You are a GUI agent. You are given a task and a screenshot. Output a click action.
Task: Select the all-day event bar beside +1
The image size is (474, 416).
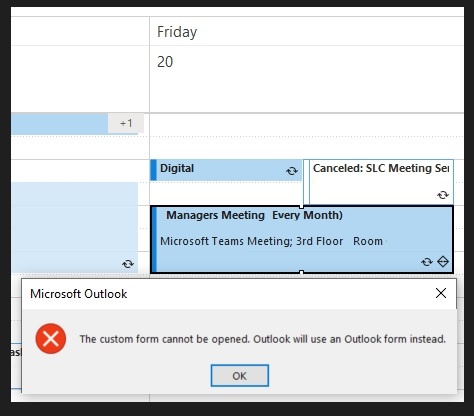click(x=59, y=124)
